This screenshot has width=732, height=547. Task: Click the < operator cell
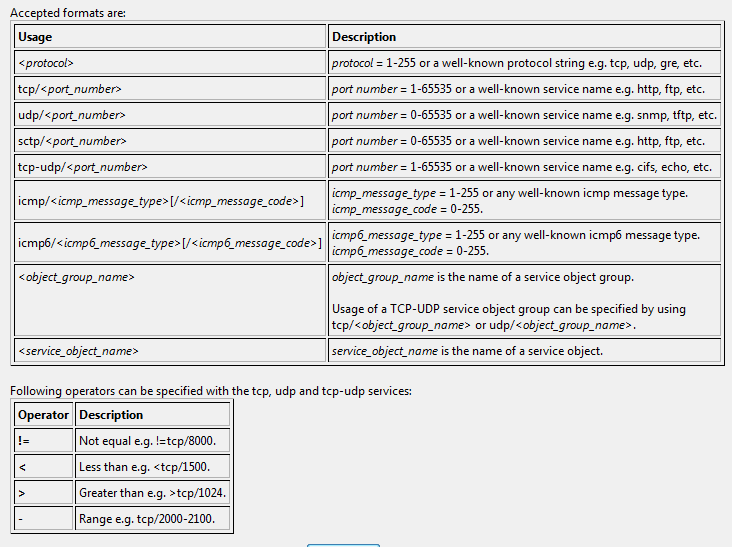tap(44, 467)
